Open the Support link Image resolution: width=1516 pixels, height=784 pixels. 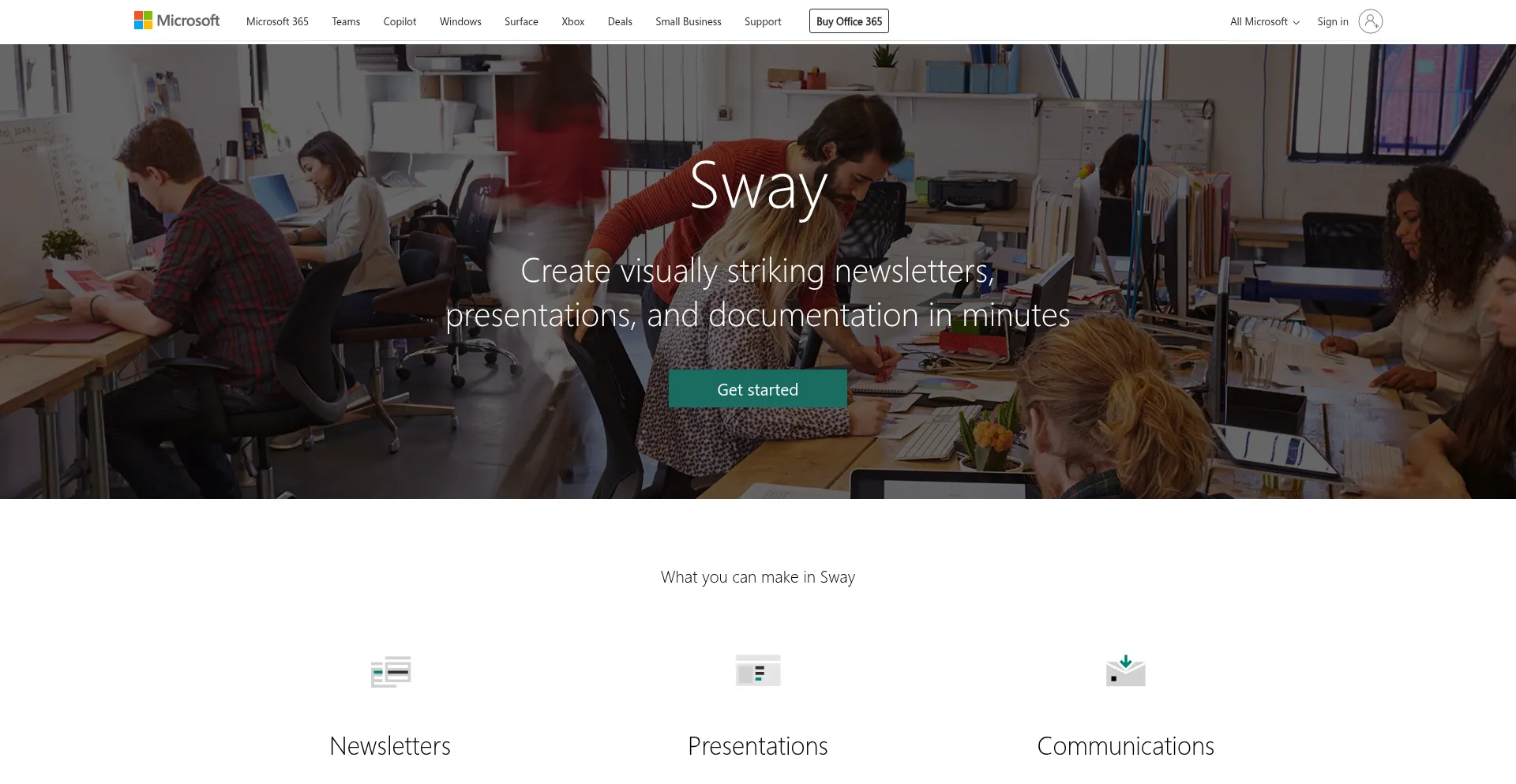[x=763, y=21]
